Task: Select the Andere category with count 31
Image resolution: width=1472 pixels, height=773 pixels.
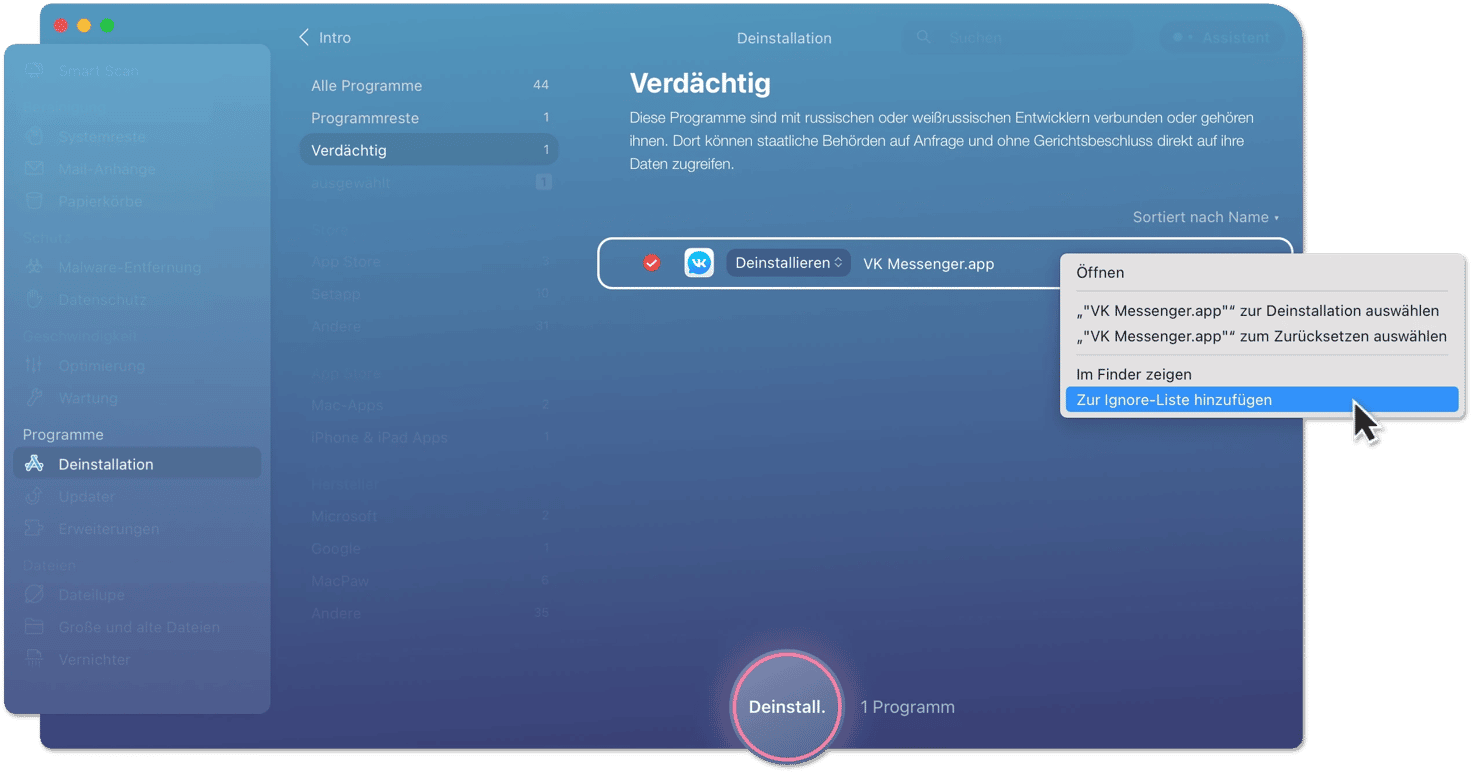Action: coord(429,326)
